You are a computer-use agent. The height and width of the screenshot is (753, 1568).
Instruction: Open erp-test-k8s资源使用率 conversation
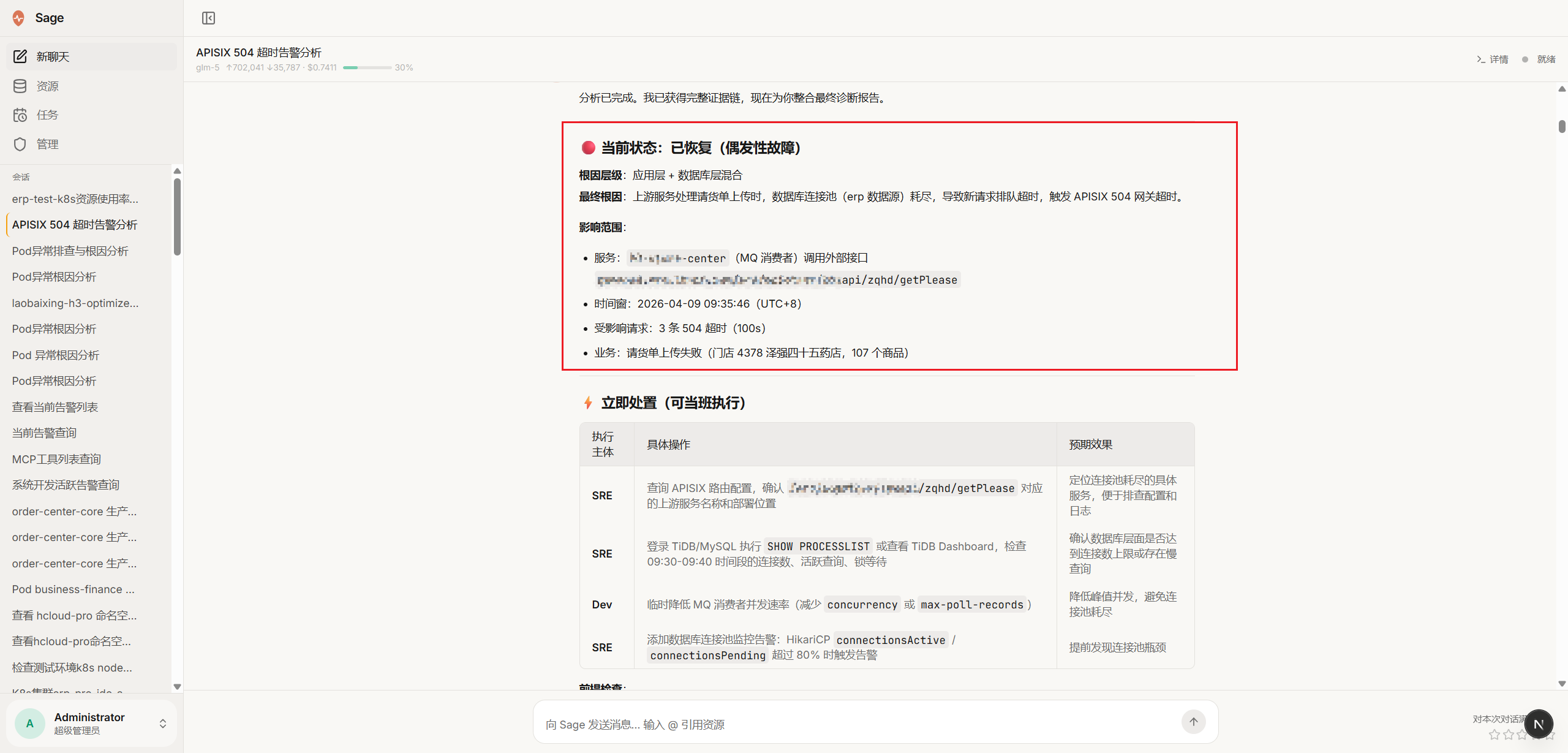click(75, 199)
